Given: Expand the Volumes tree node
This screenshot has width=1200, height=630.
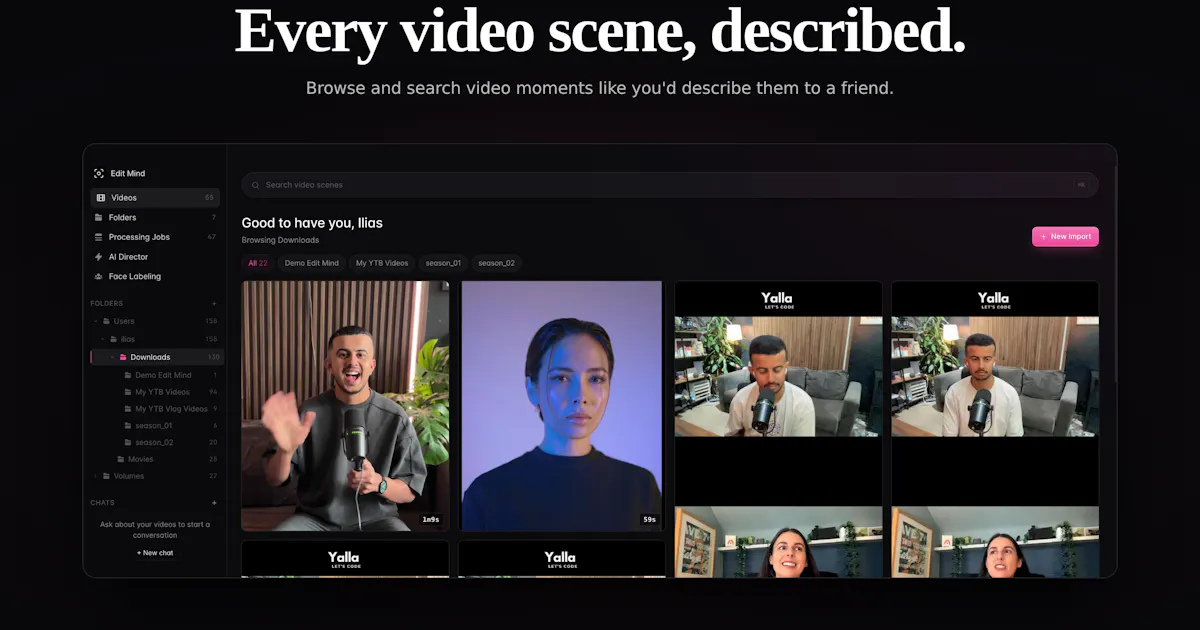Looking at the screenshot, I should (96, 476).
